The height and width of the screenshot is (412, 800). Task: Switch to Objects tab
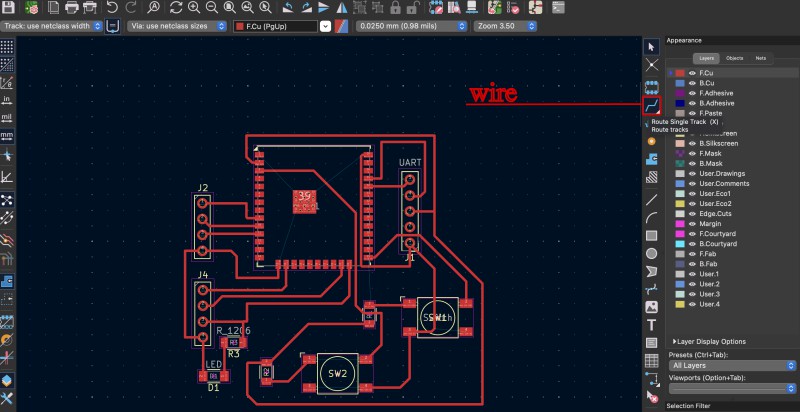[735, 58]
